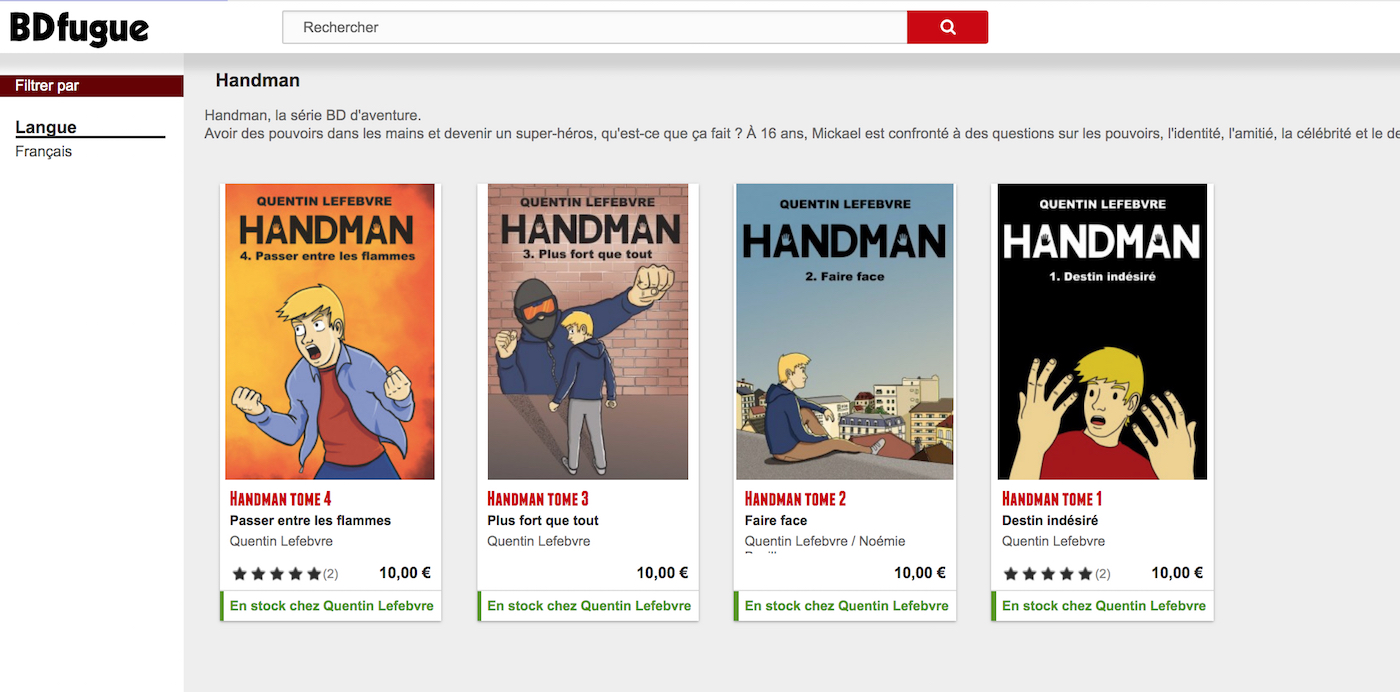Viewport: 1400px width, 692px height.
Task: Click 'En stock chez Quentin Lefebvre' for tome 4
Action: [x=332, y=606]
